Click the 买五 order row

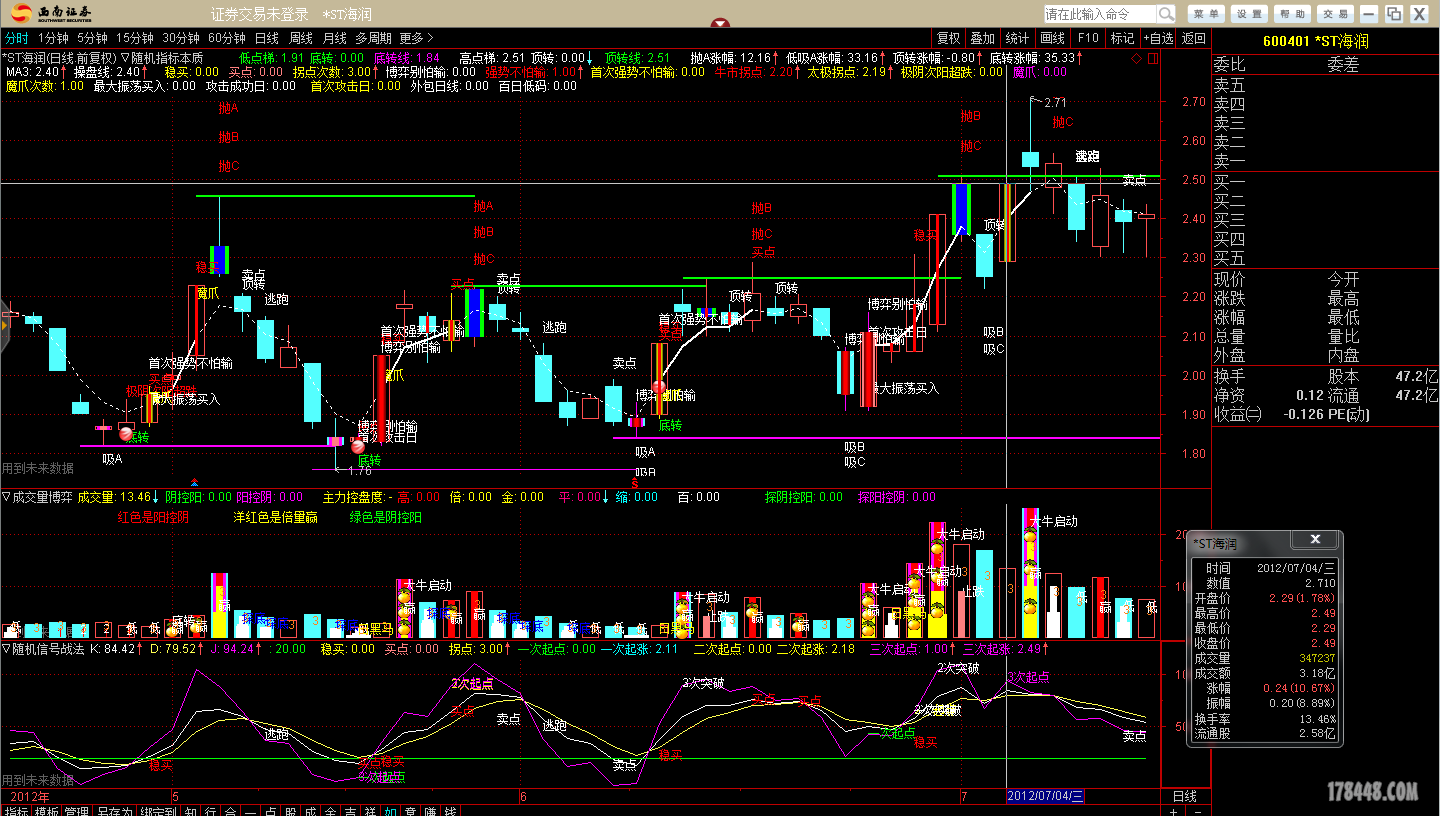coord(1325,258)
